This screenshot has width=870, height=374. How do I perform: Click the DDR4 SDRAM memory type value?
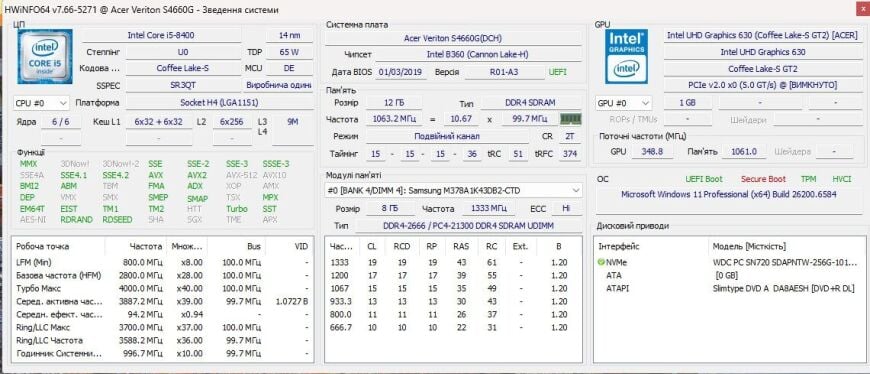click(531, 103)
